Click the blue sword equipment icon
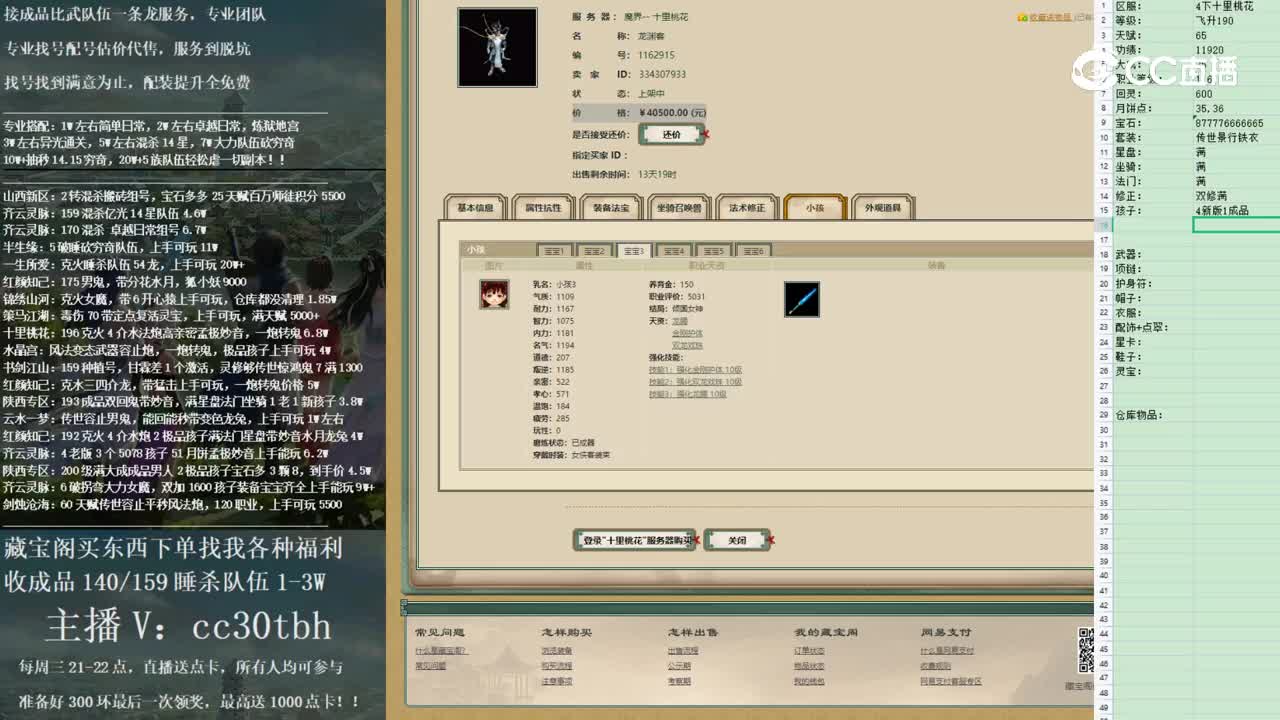1280x720 pixels. pos(801,299)
